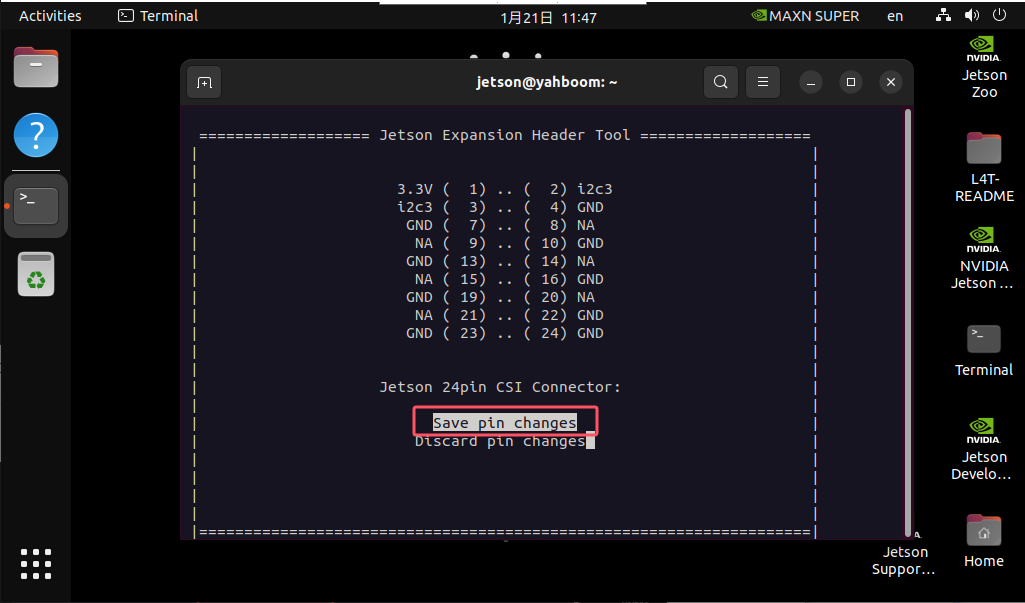Minimize the terminal window
The height and width of the screenshot is (603, 1025).
tap(811, 82)
